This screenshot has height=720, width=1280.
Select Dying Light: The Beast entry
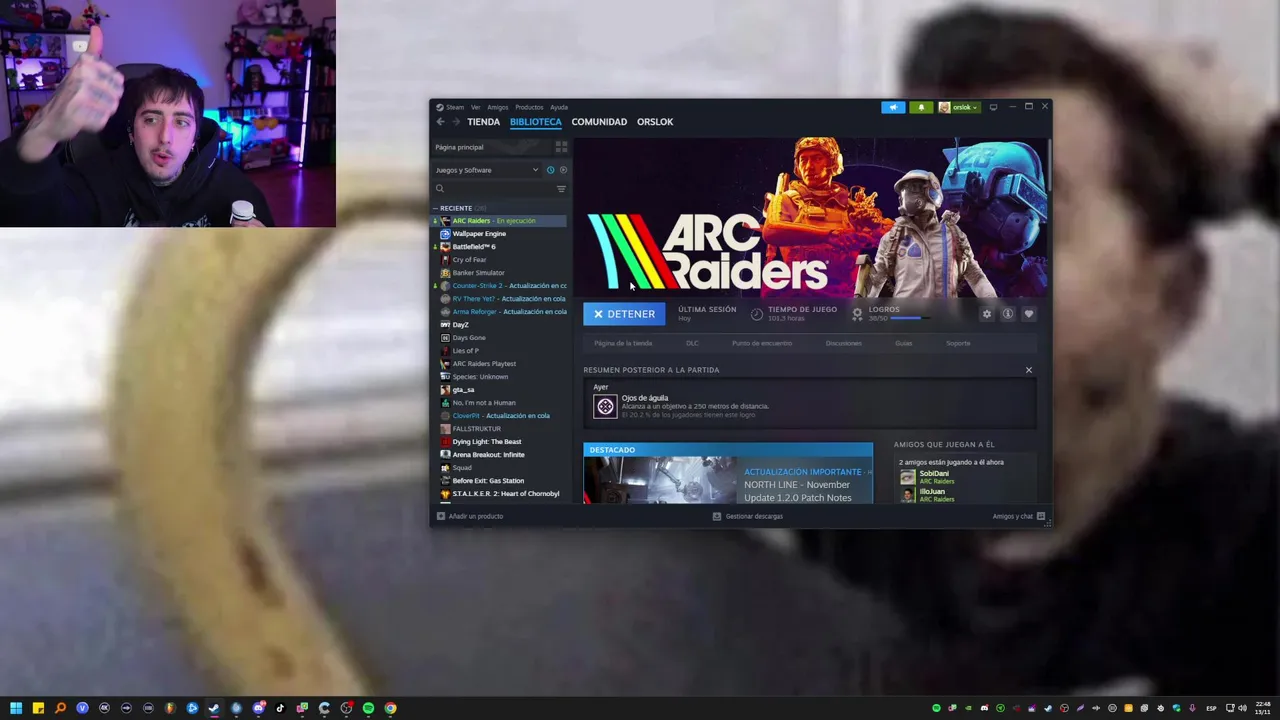[499, 442]
